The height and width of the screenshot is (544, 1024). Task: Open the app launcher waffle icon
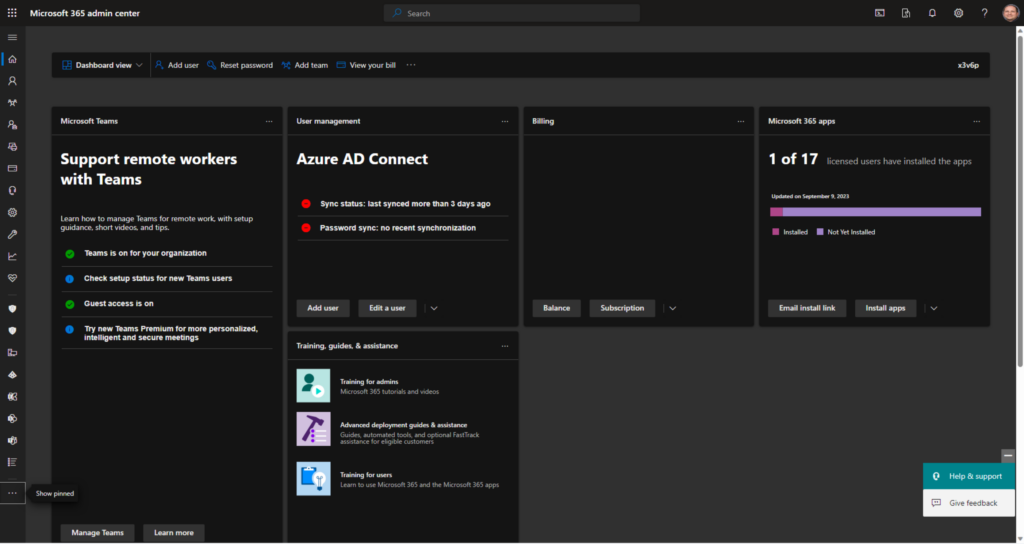pos(12,13)
